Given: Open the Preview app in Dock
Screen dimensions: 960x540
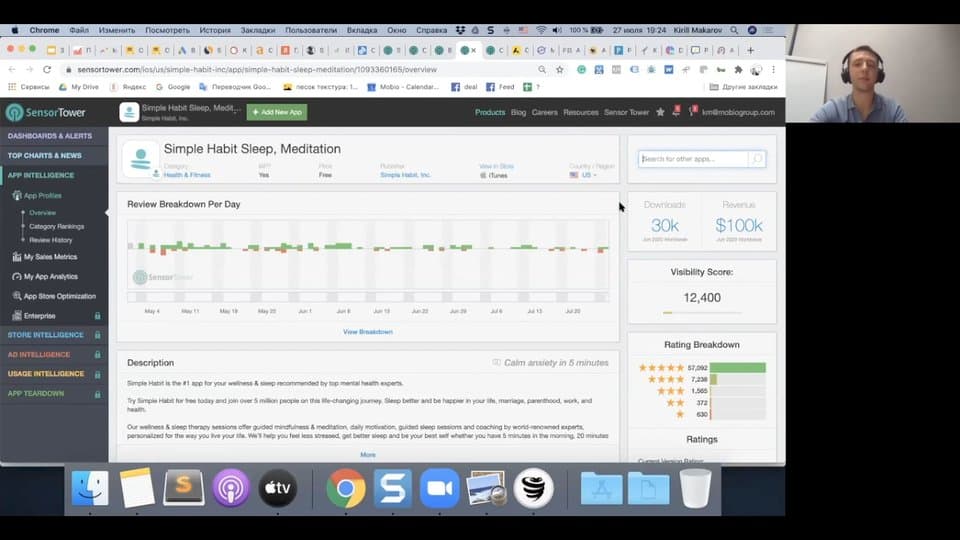Looking at the screenshot, I should tap(486, 488).
